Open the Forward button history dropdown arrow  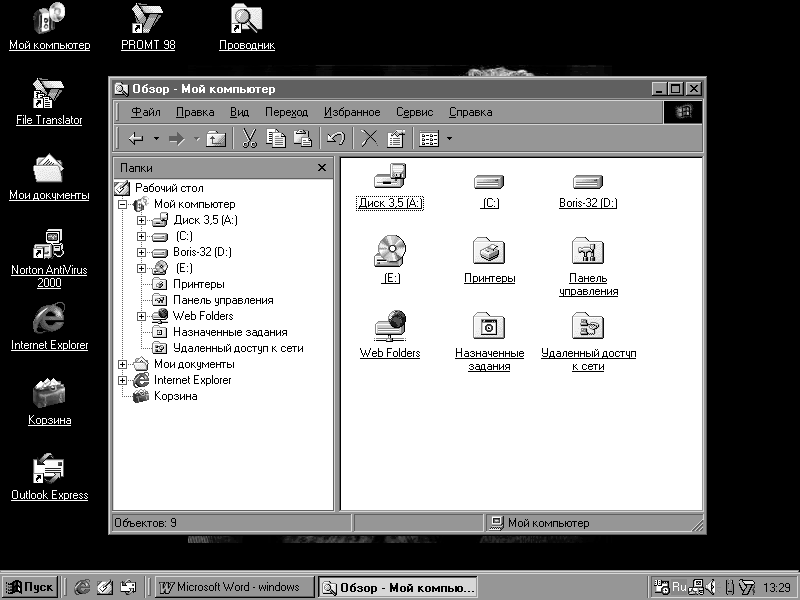196,138
